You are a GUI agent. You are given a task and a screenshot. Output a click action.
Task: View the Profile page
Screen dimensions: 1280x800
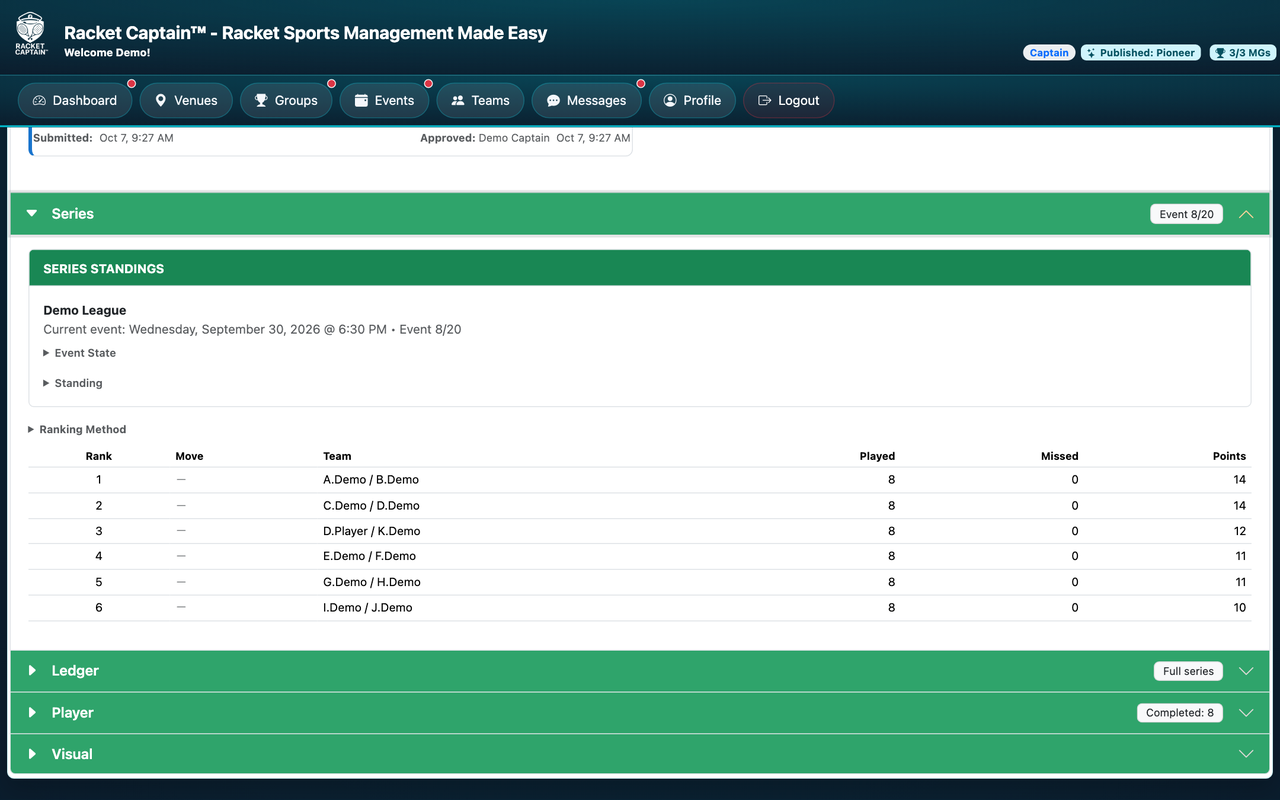point(692,100)
